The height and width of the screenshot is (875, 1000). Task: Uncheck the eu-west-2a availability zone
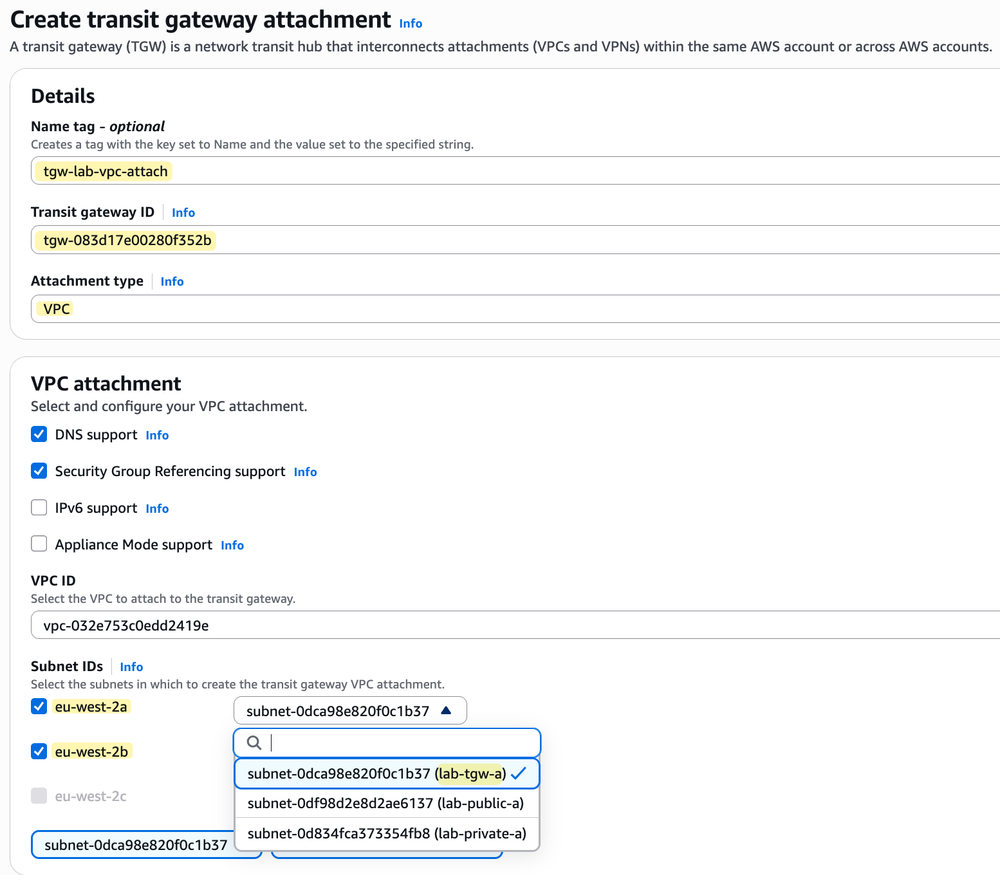[x=38, y=706]
